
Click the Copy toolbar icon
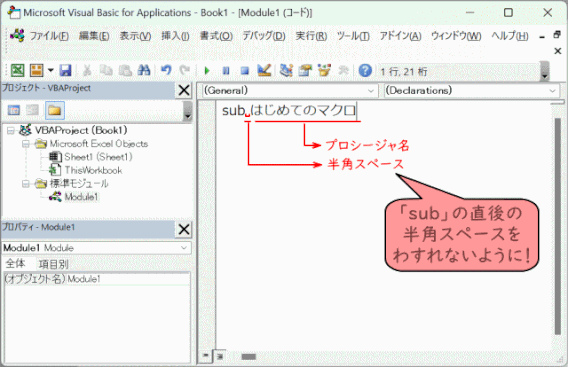(106, 70)
